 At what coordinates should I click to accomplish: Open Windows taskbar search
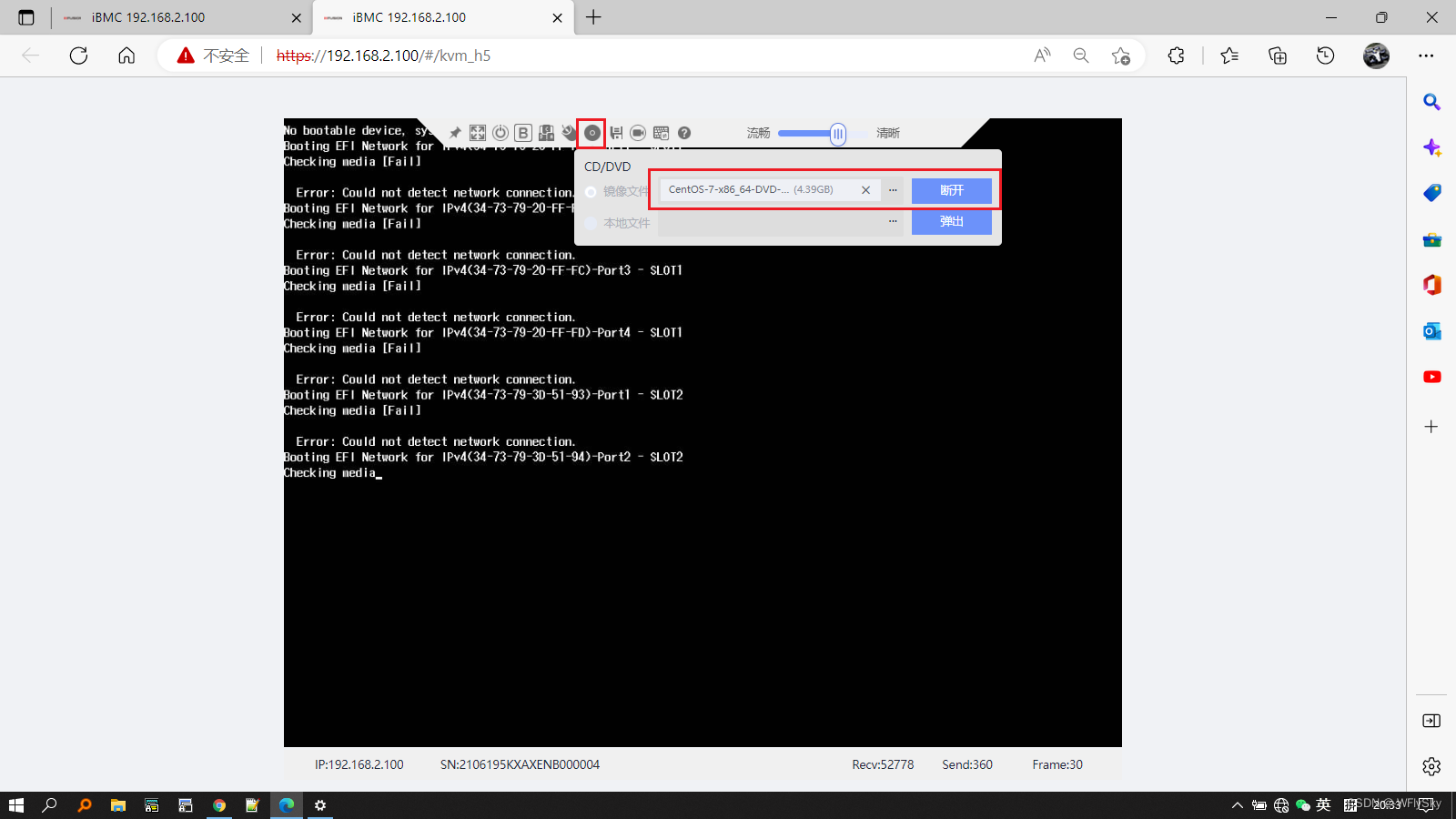(50, 805)
